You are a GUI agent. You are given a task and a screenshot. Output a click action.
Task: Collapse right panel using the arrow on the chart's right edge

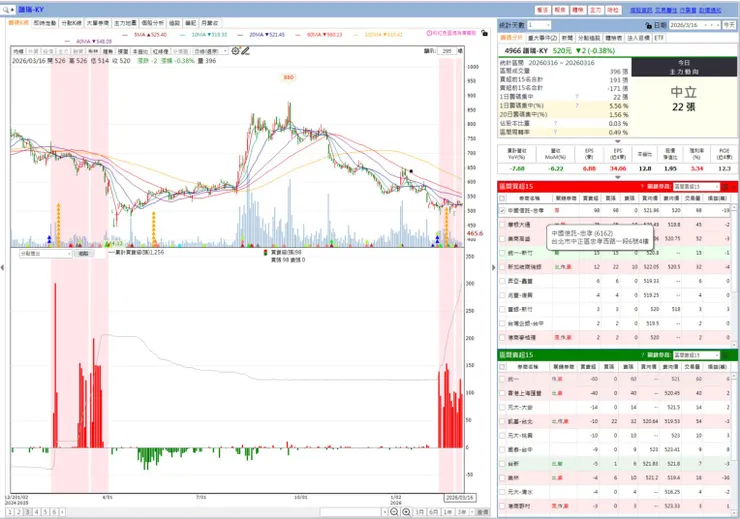coord(494,268)
